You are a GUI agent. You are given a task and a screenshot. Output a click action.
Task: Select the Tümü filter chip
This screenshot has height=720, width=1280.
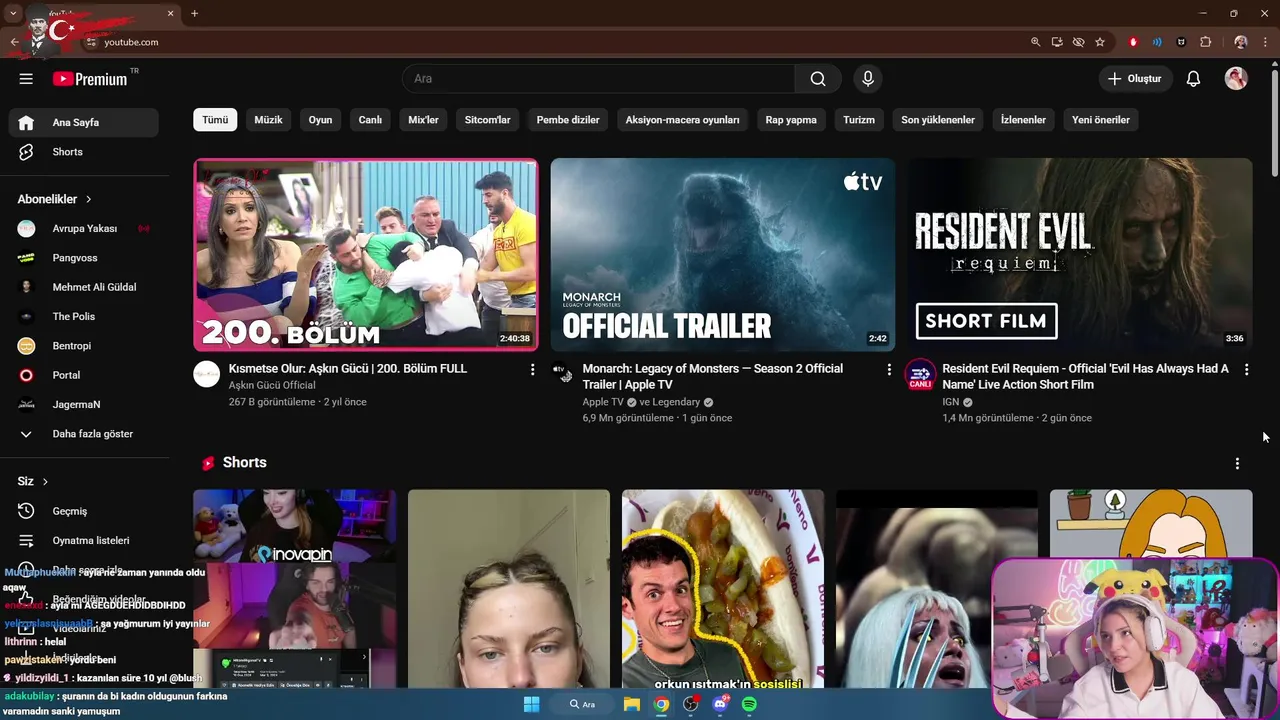pyautogui.click(x=215, y=120)
